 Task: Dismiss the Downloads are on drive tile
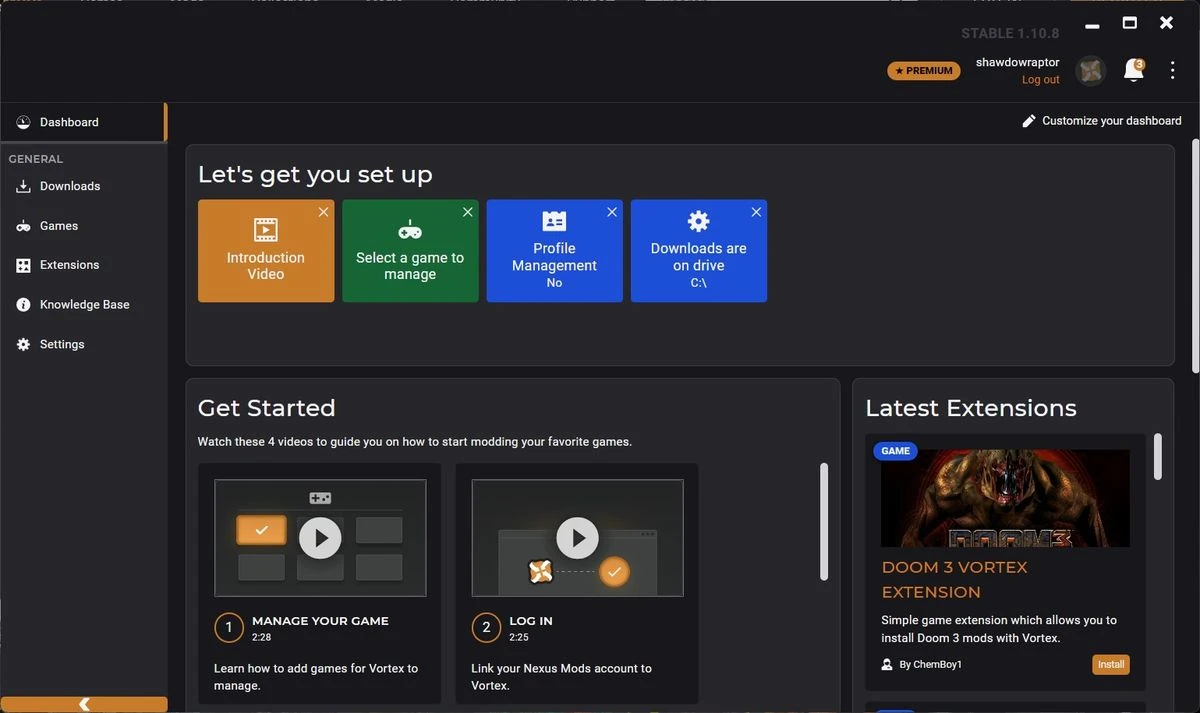756,212
